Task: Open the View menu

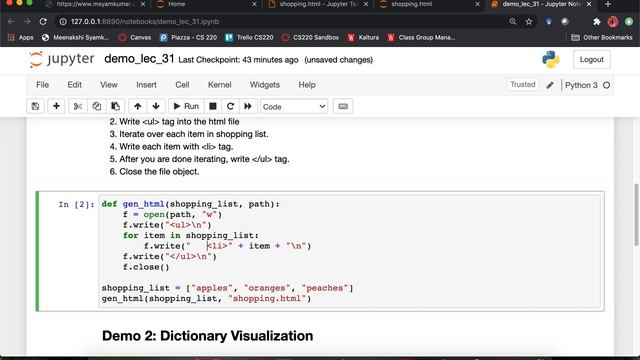Action: click(x=109, y=85)
